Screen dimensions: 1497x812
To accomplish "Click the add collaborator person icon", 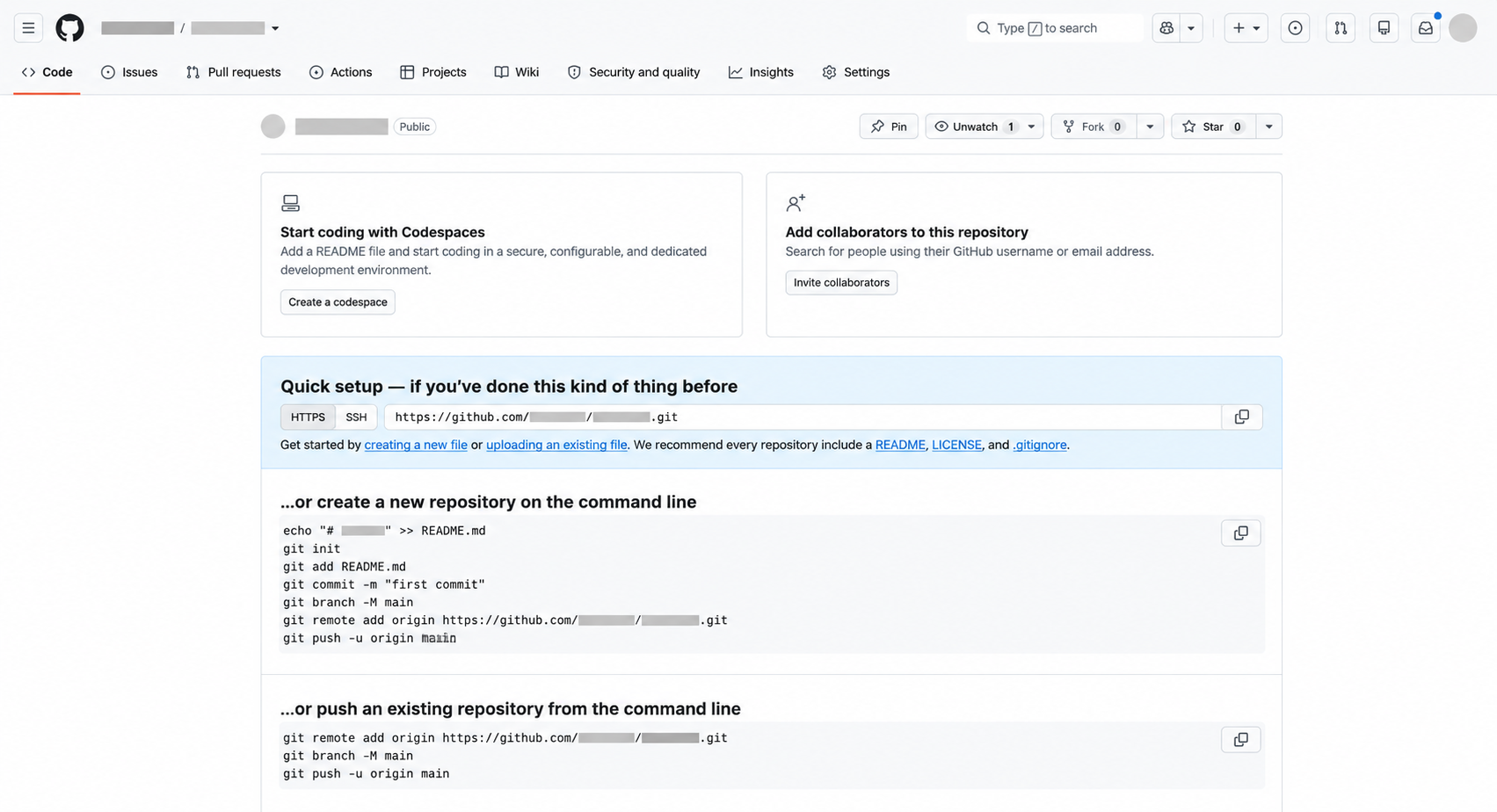I will (x=796, y=203).
